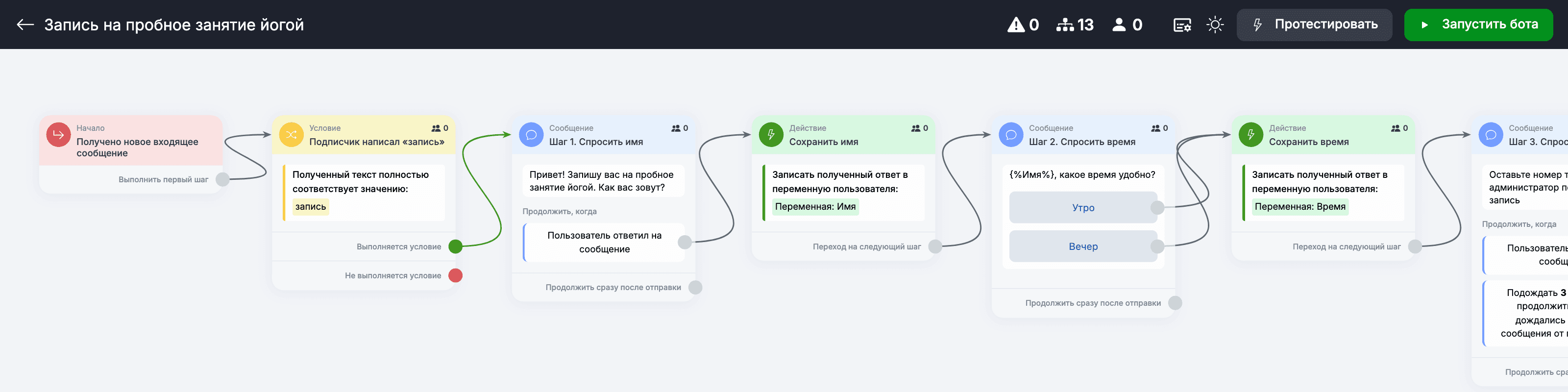This screenshot has width=1568, height=392.
Task: Open the subscribers count person icon
Action: 1127,24
